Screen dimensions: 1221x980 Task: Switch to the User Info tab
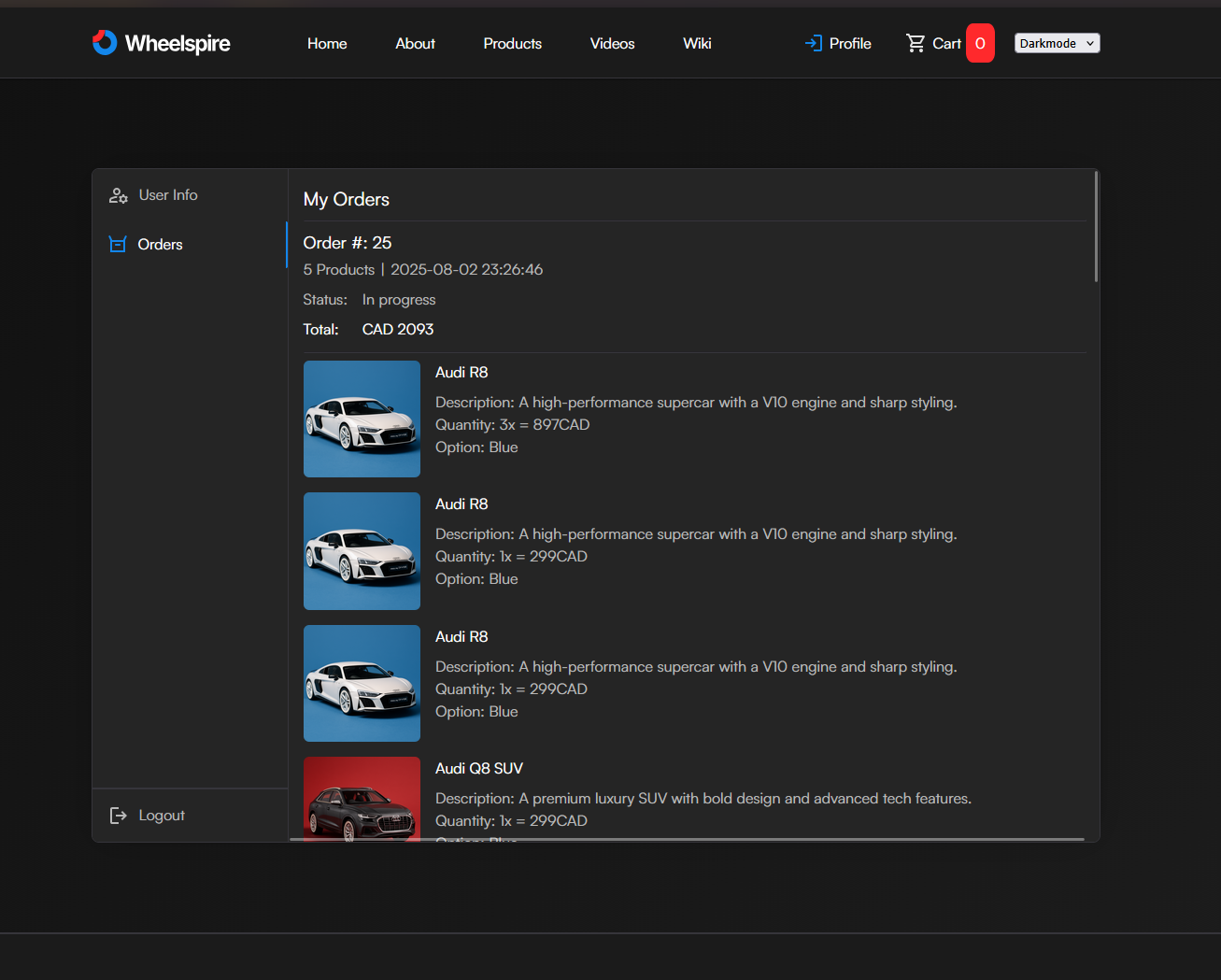[x=167, y=195]
